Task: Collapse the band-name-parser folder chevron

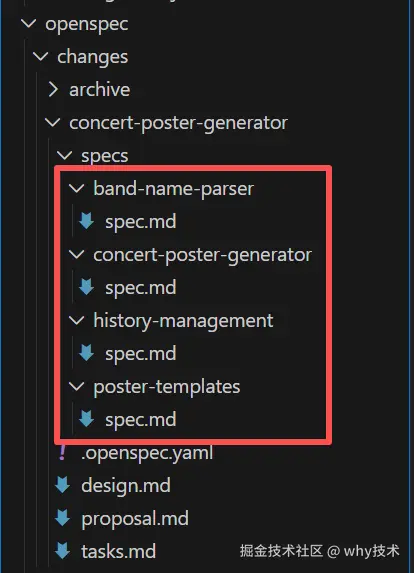Action: (x=77, y=189)
